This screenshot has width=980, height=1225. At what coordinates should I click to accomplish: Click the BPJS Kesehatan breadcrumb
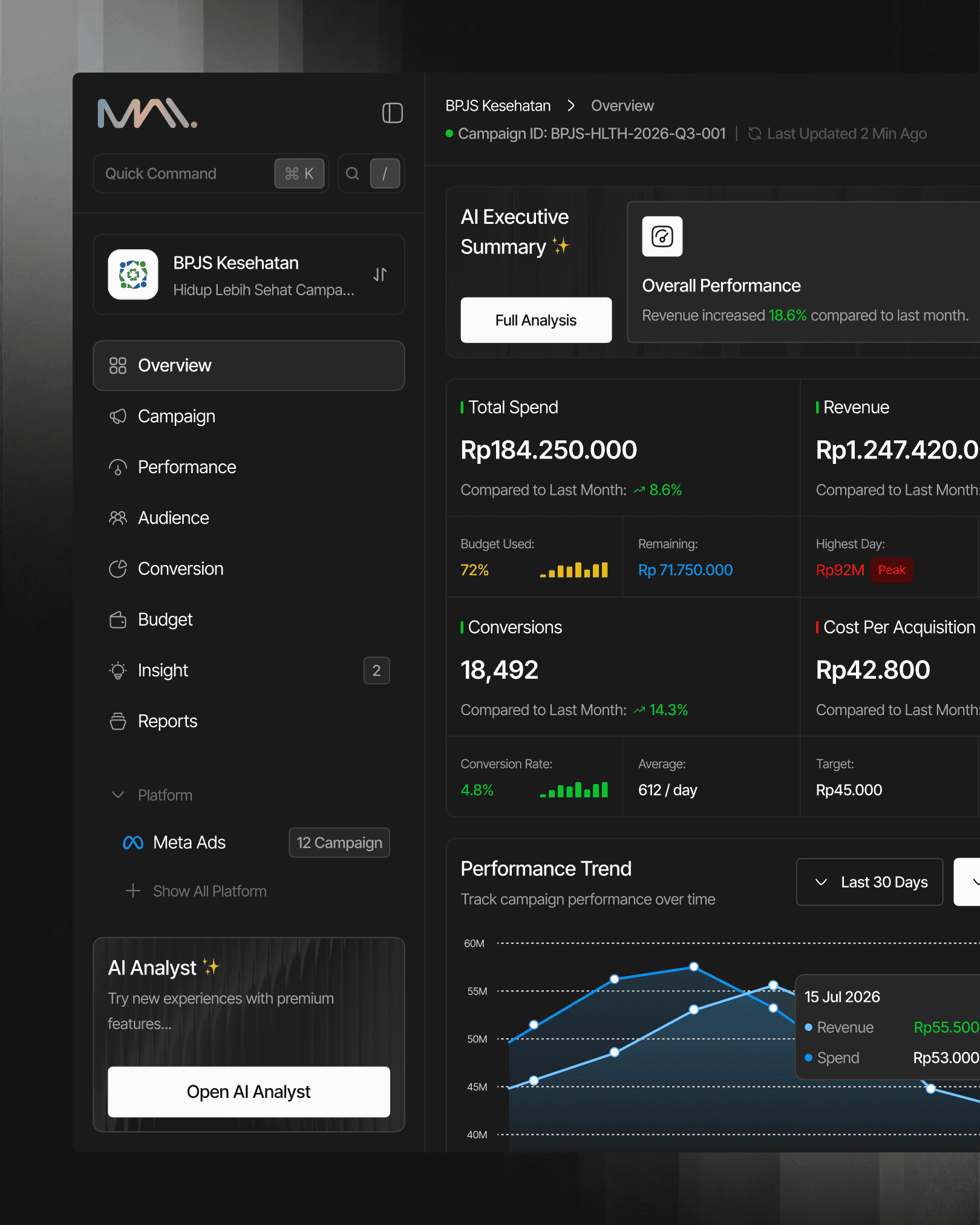tap(498, 106)
